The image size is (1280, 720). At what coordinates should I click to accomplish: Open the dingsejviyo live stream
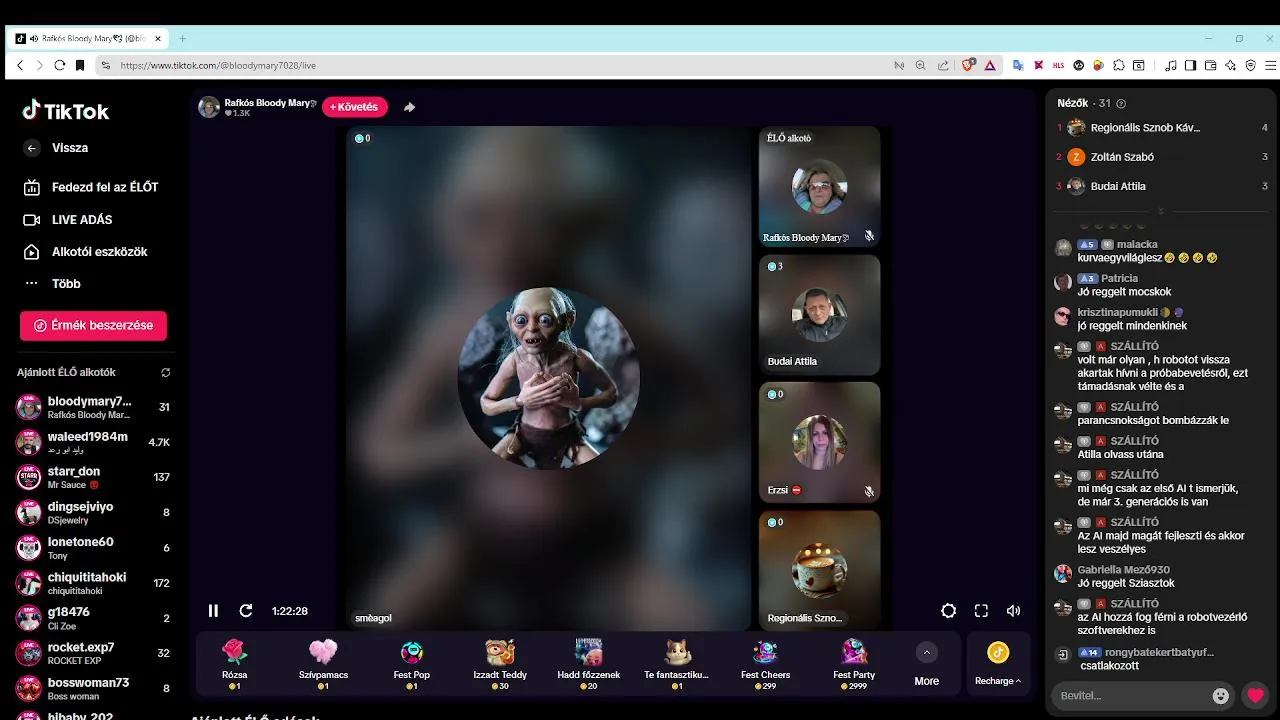(x=93, y=512)
